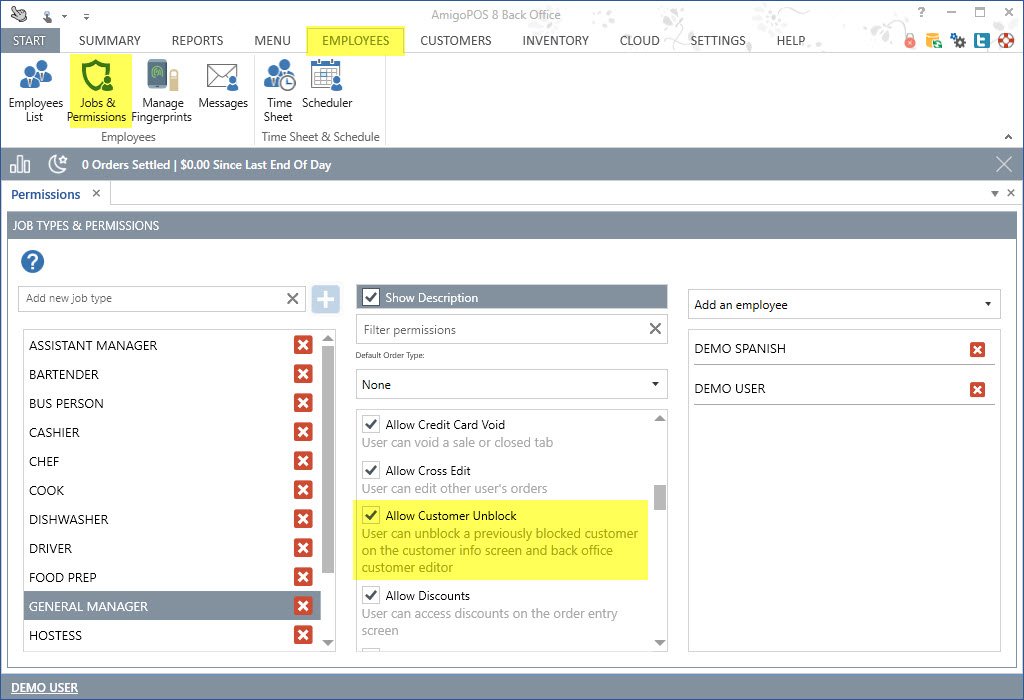Image resolution: width=1024 pixels, height=700 pixels.
Task: Open the Time Sheet tool
Action: [x=278, y=90]
